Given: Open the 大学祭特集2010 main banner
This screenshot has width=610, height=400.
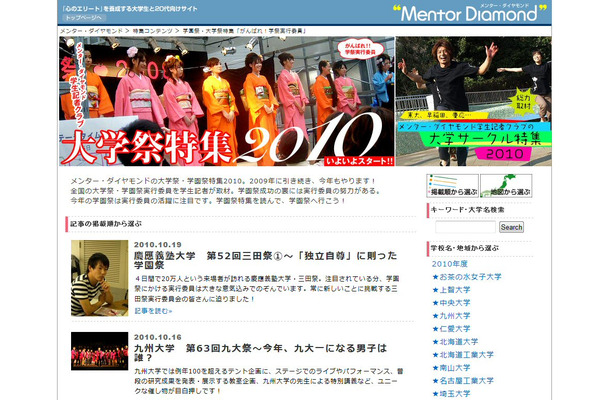Looking at the screenshot, I should coord(227,101).
